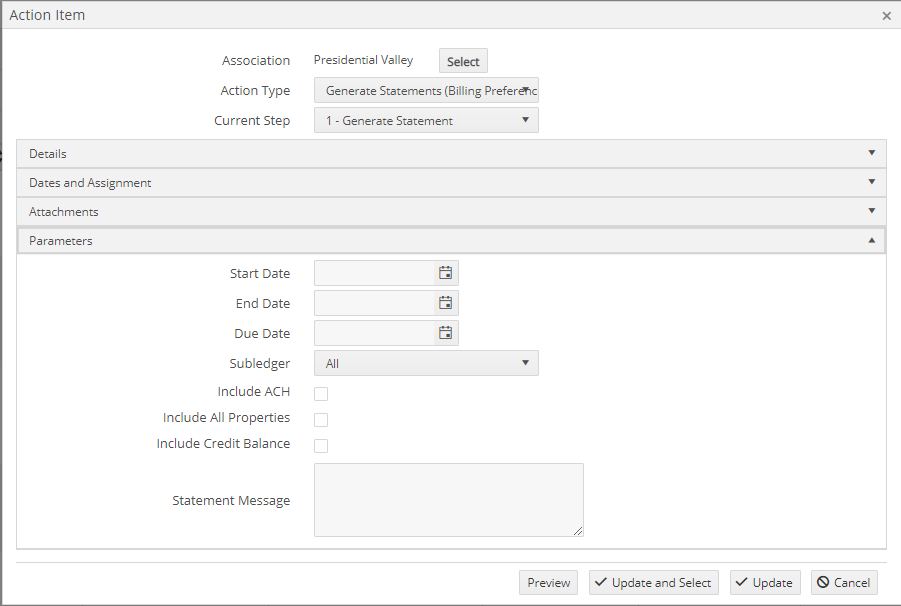This screenshot has height=606, width=901.
Task: Open the End Date calendar picker
Action: click(x=445, y=303)
